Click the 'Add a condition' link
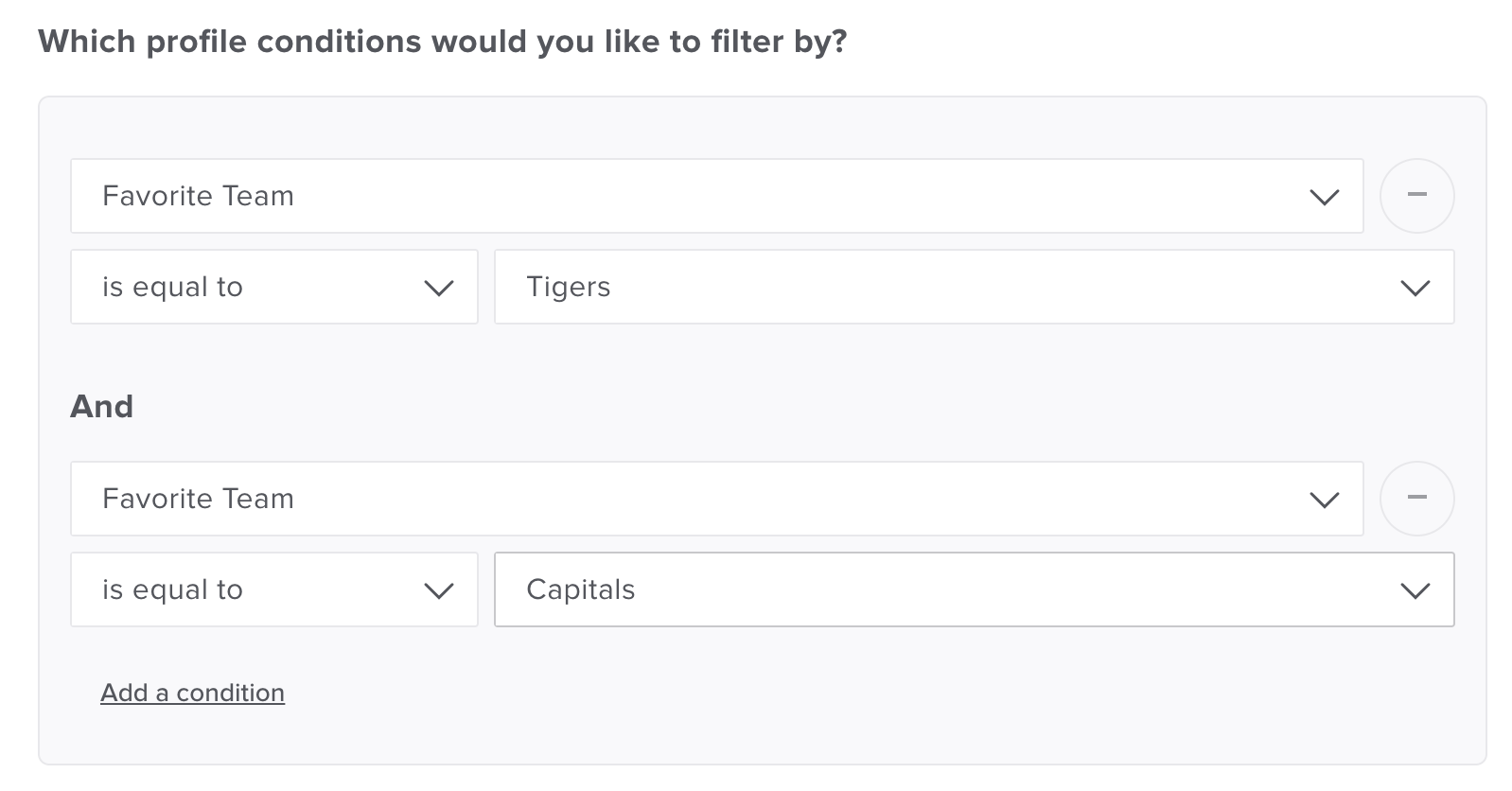 tap(192, 693)
